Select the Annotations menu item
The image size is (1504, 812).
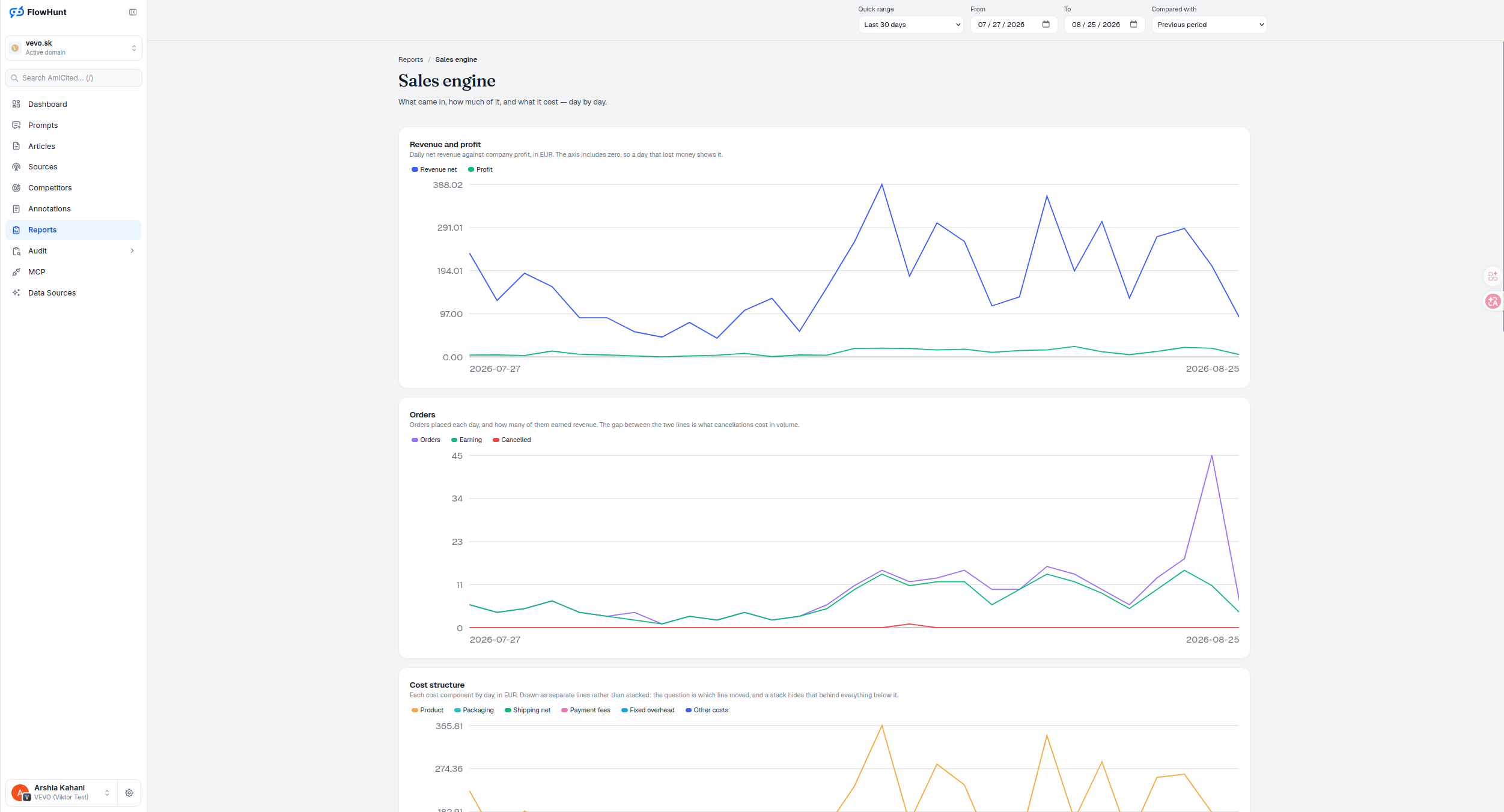pos(73,209)
